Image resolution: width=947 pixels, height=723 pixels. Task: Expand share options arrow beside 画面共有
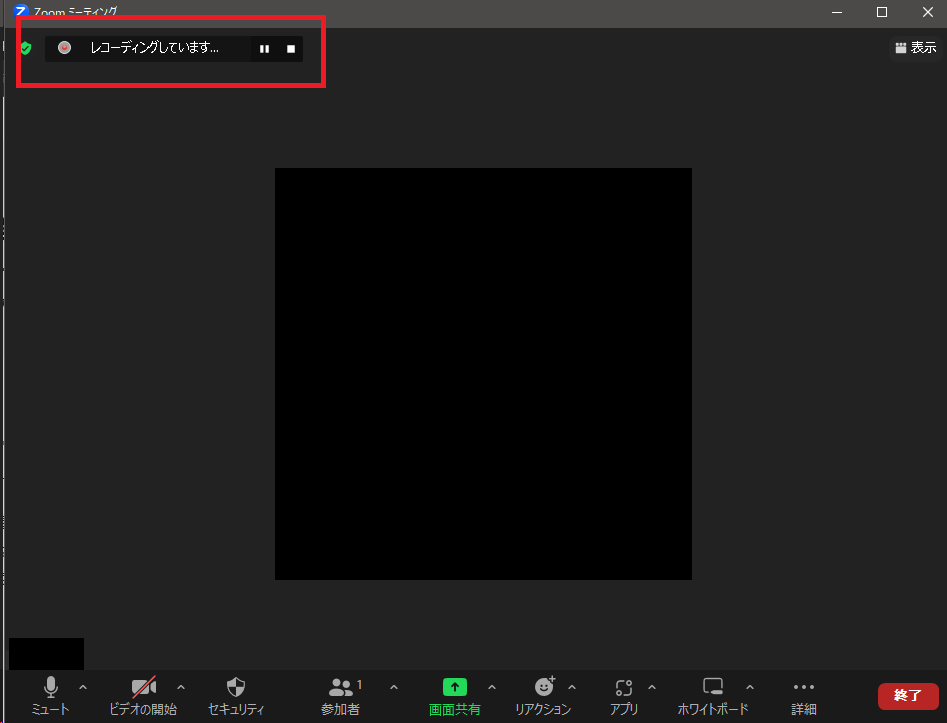coord(491,687)
